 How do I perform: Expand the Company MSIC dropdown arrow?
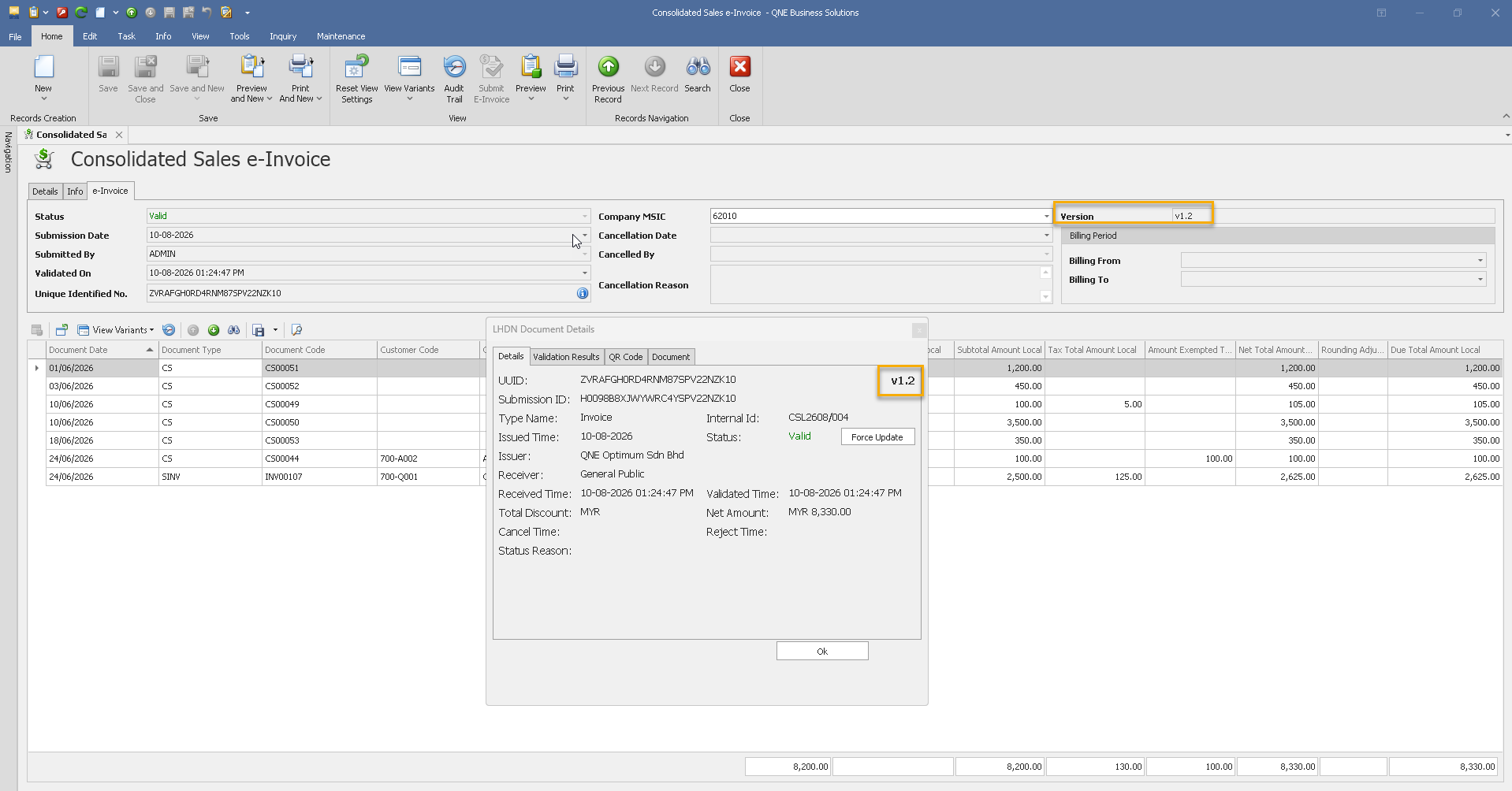pos(1046,216)
